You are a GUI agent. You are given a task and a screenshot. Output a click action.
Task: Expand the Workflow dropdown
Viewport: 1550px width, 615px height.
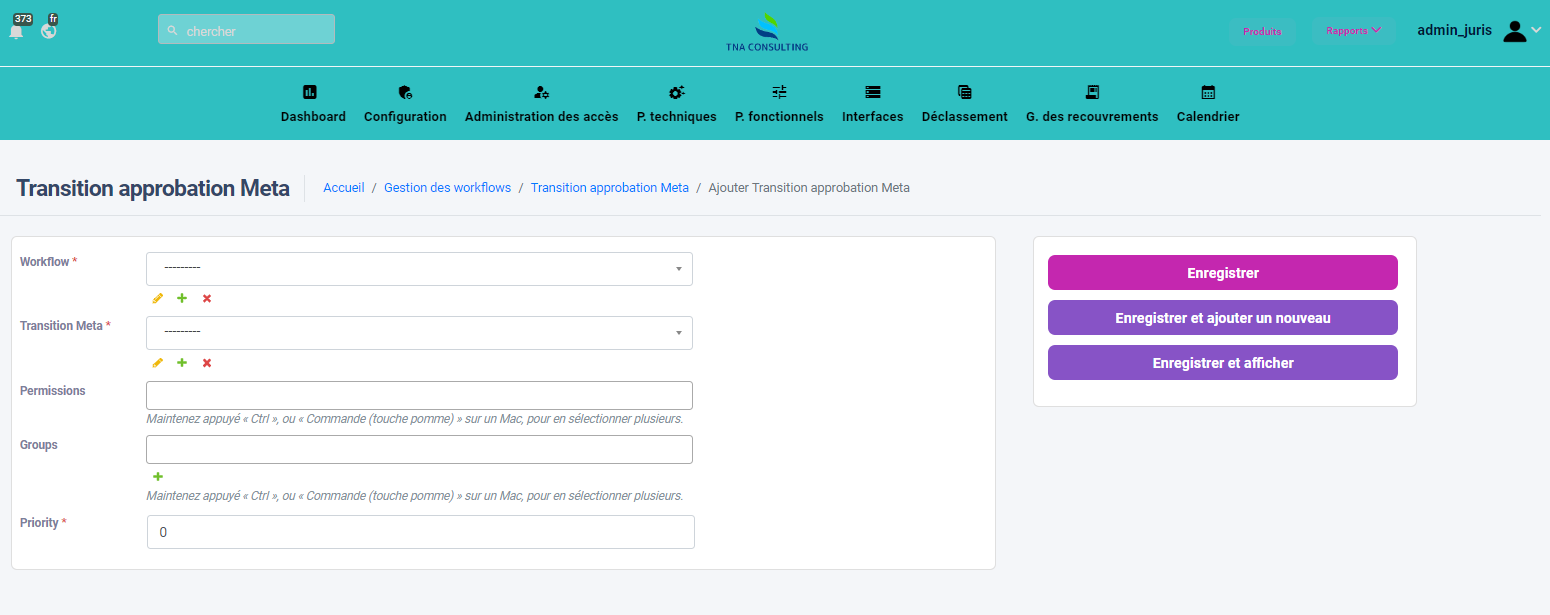point(419,269)
